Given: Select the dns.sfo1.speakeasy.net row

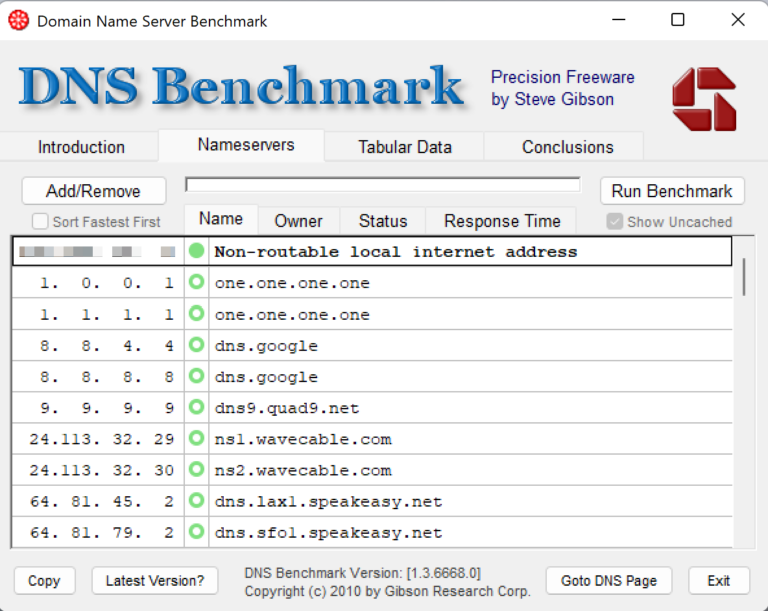Looking at the screenshot, I should tap(372, 532).
